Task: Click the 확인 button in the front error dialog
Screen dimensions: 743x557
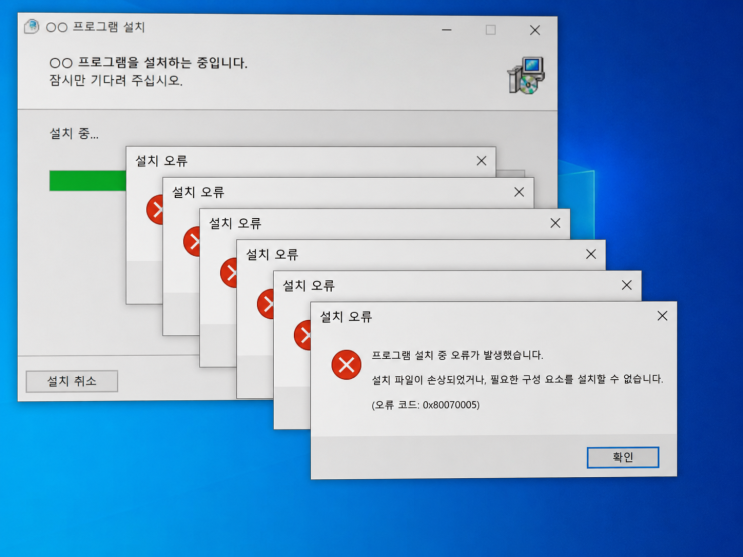Action: pos(623,457)
